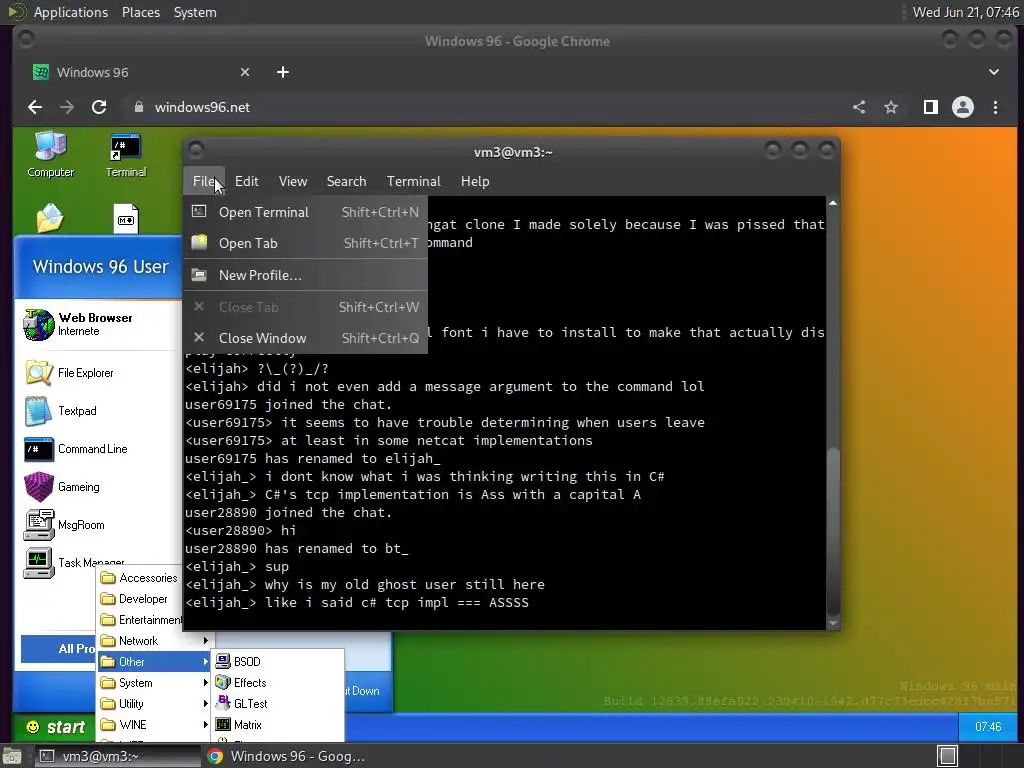Click the show desktop panel icon
Viewport: 1024px width, 768px height.
11,757
